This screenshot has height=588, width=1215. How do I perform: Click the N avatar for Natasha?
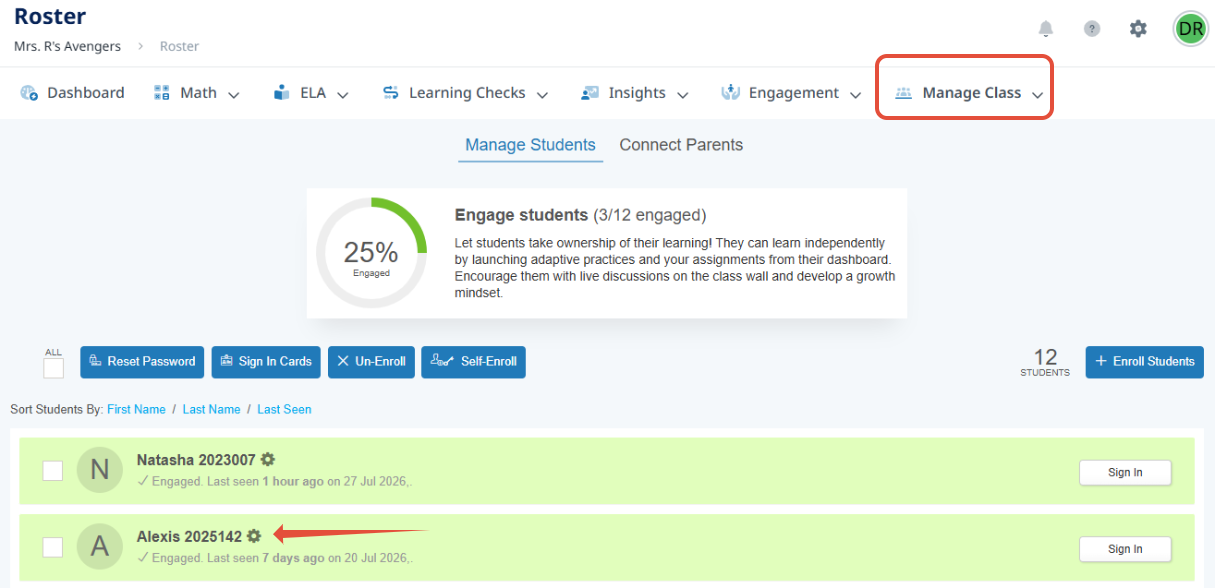99,470
